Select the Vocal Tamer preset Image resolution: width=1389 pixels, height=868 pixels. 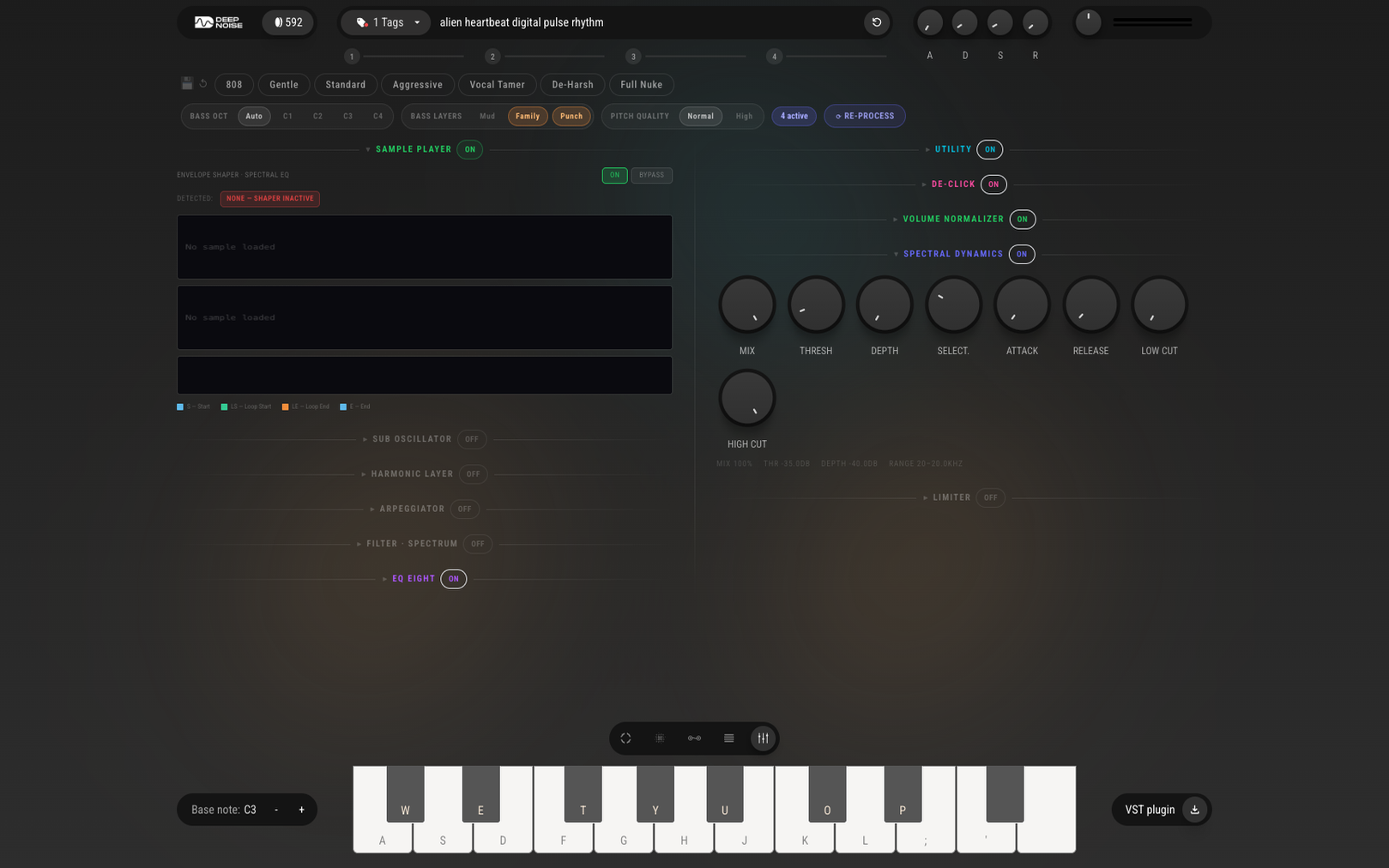[x=498, y=85]
